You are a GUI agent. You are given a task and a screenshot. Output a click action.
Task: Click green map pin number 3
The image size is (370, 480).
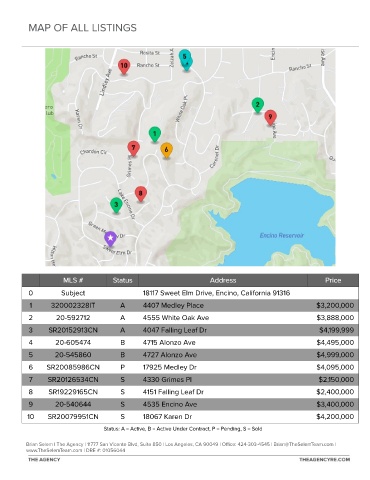pos(116,205)
